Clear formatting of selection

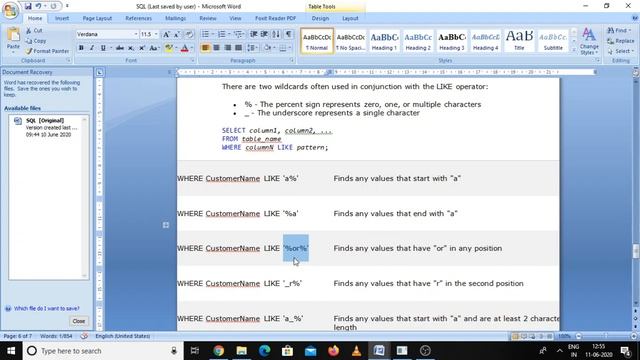[x=189, y=35]
